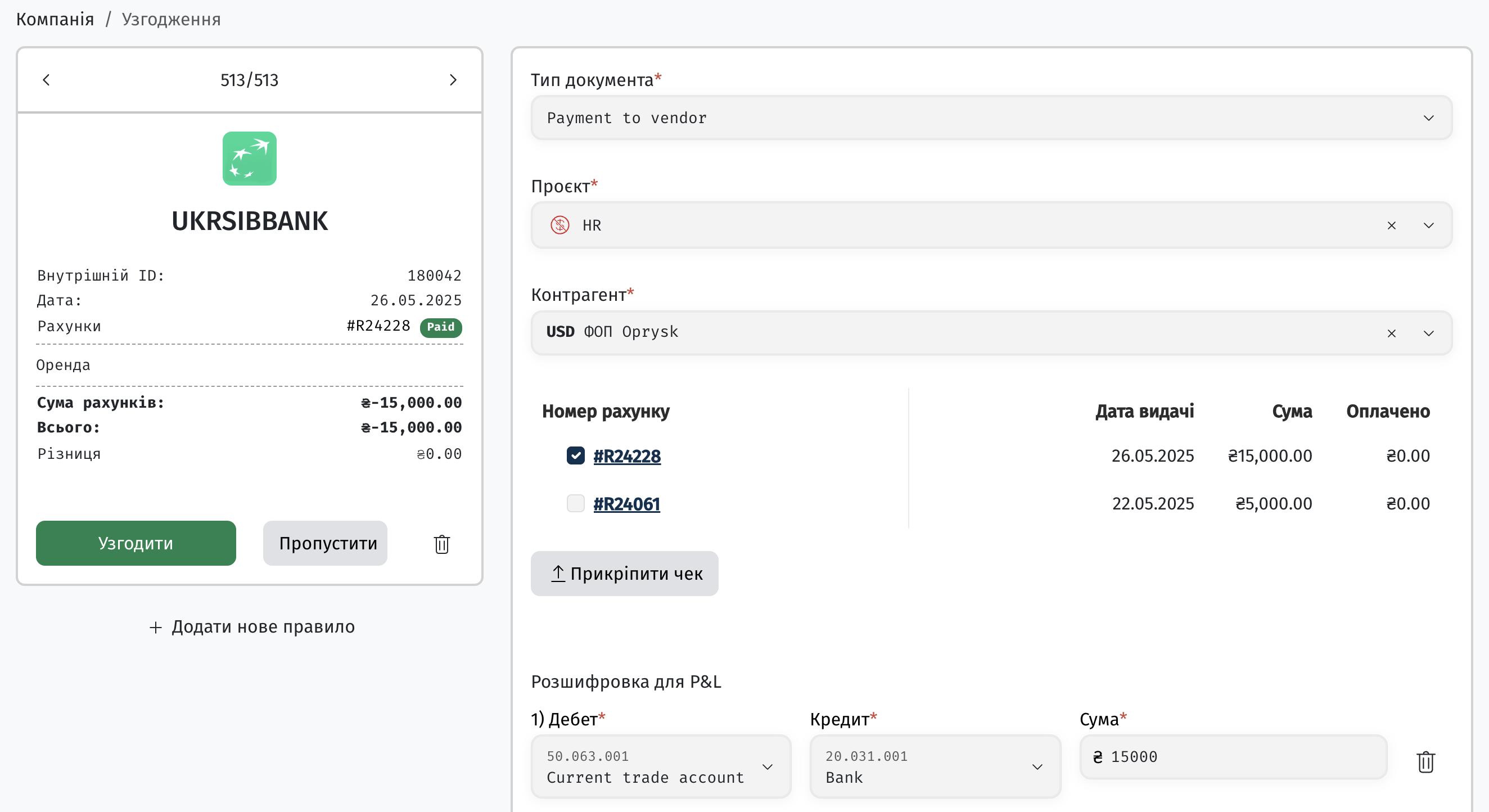Go to next transaction with right chevron

point(453,80)
